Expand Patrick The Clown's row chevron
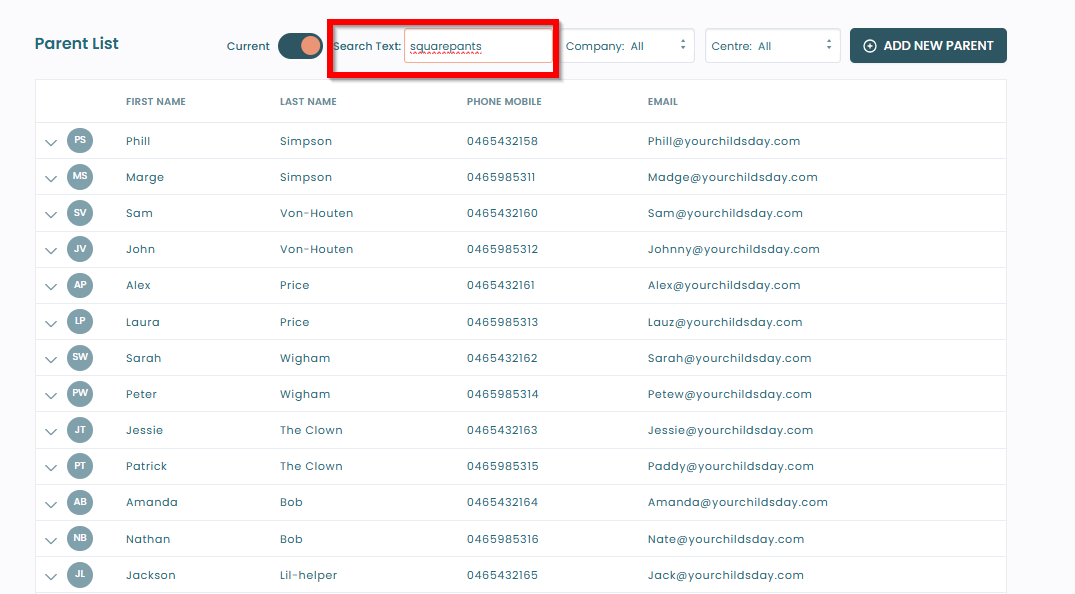 (x=51, y=468)
